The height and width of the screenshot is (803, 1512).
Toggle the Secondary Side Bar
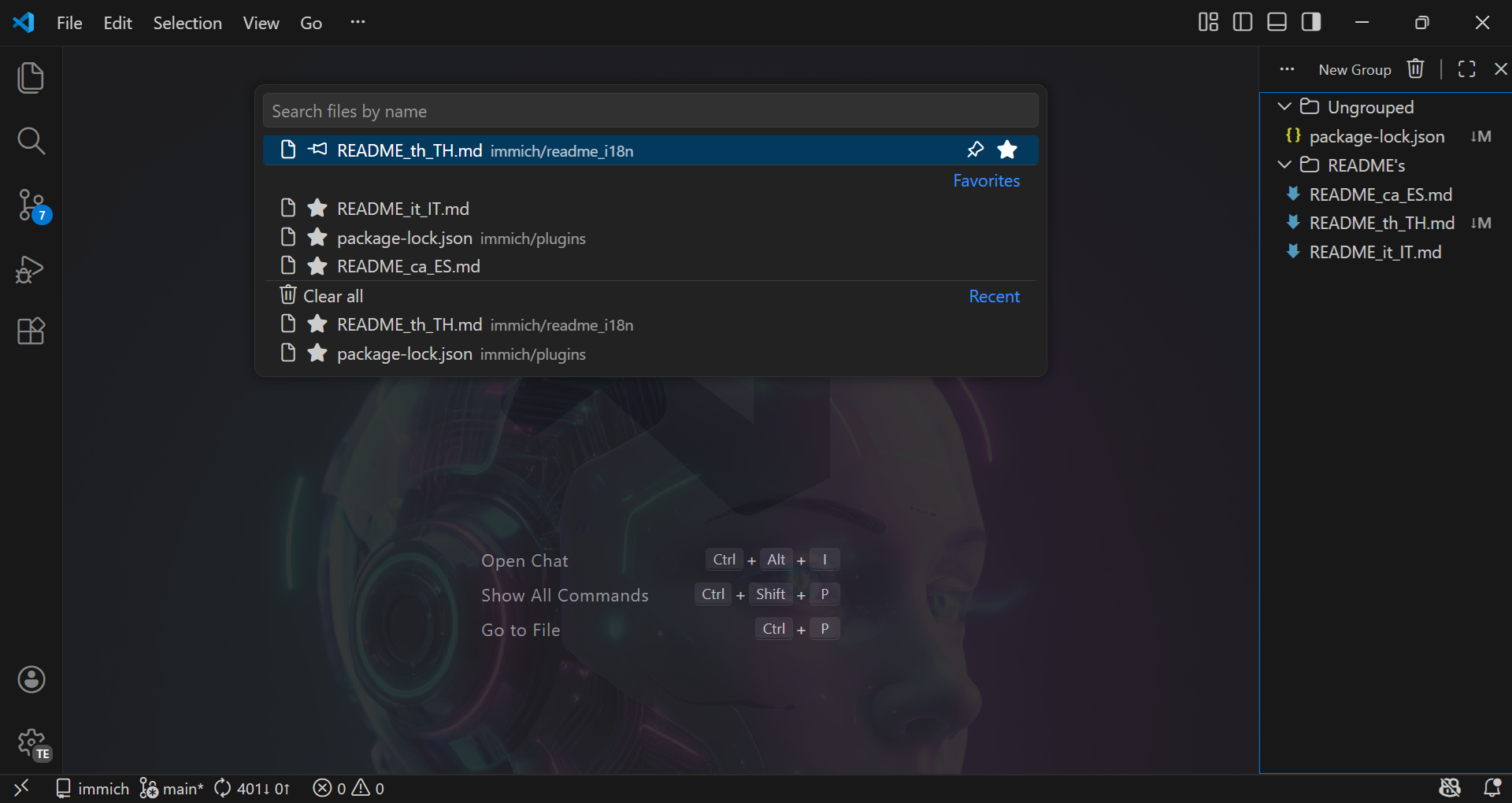tap(1311, 22)
